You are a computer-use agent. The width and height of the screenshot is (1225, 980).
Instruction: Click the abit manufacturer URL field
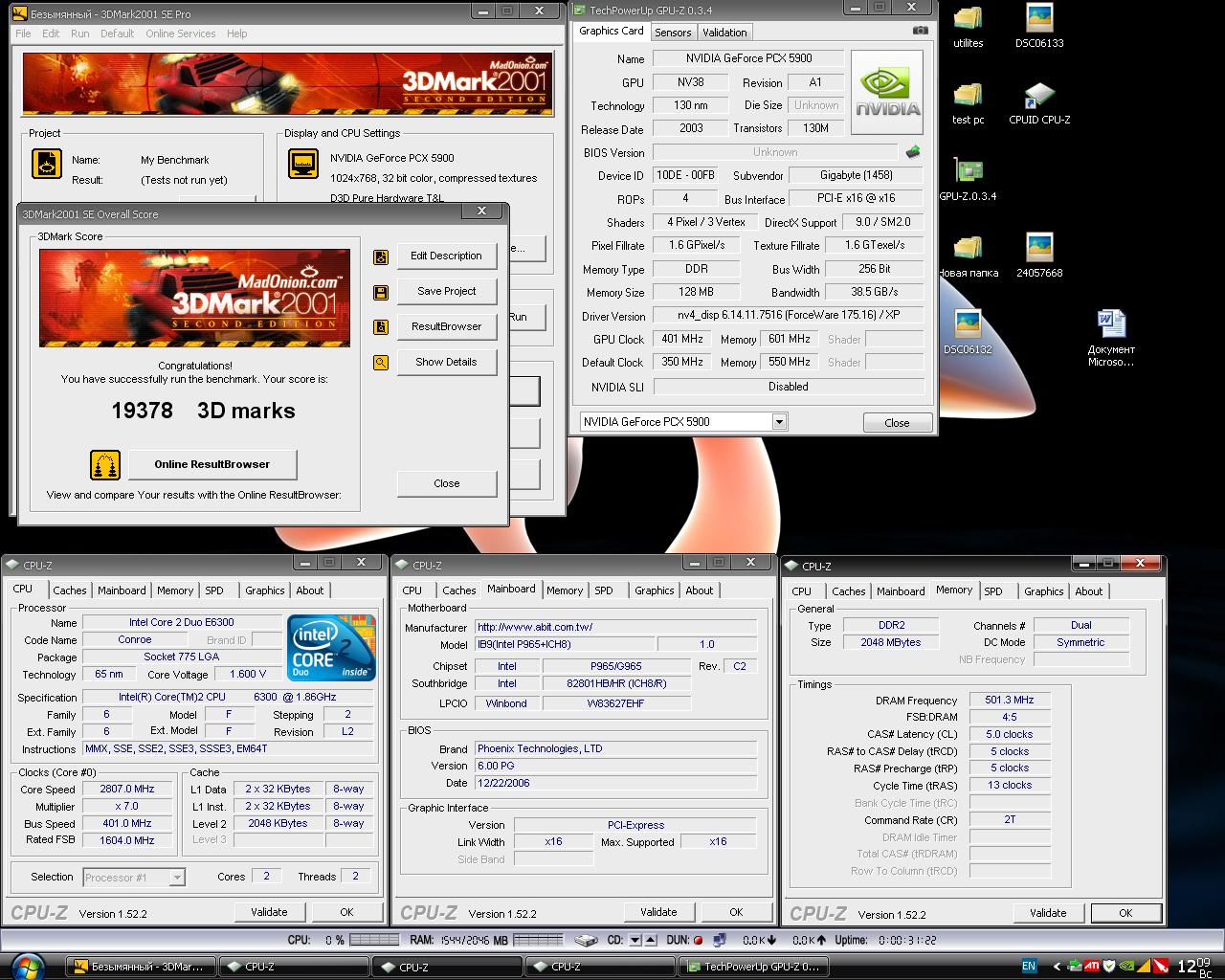(615, 628)
